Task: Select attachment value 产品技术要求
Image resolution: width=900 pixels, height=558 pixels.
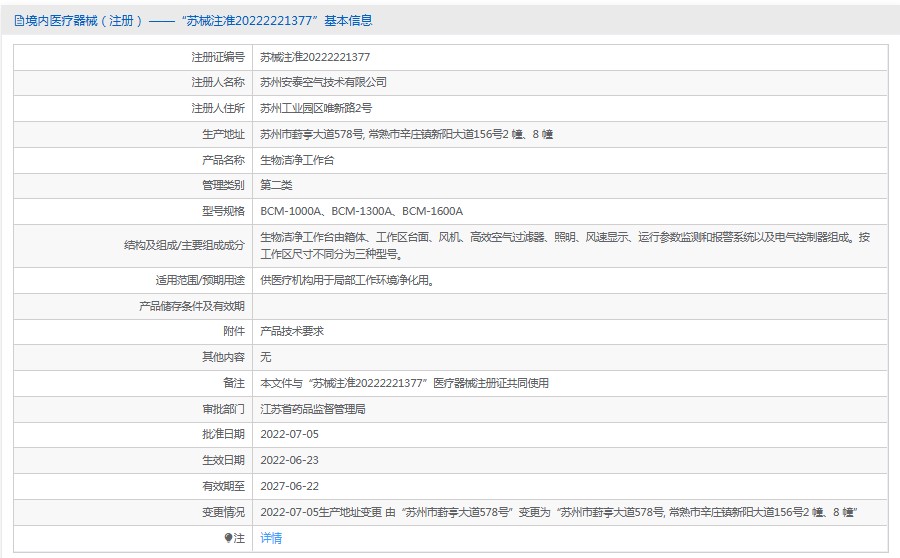Action: click(292, 331)
